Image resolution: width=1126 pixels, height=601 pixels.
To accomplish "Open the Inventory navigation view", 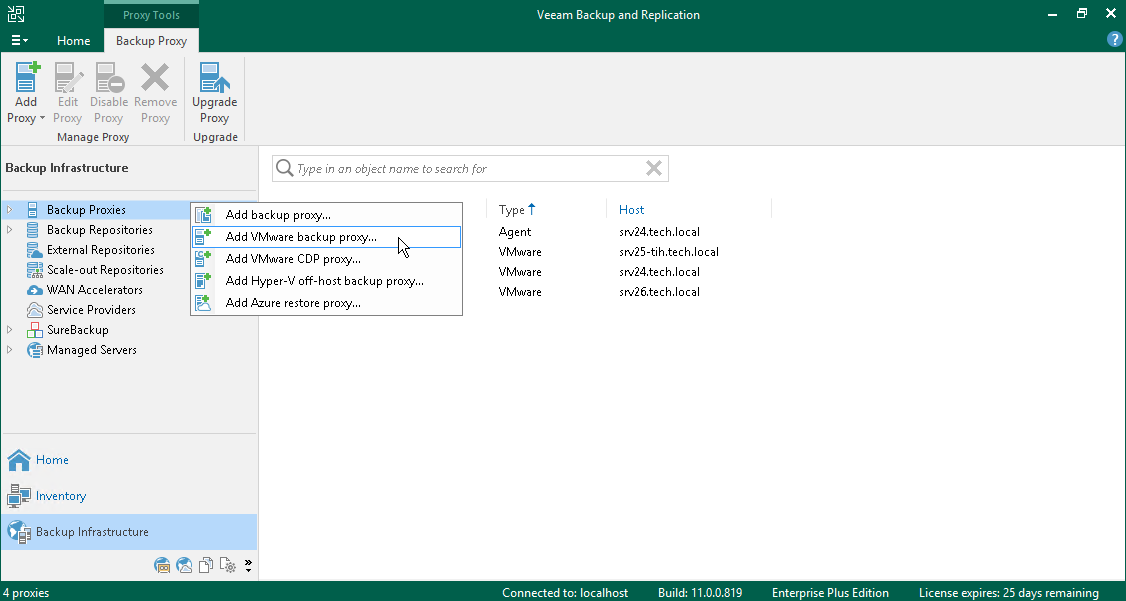I will coord(60,496).
